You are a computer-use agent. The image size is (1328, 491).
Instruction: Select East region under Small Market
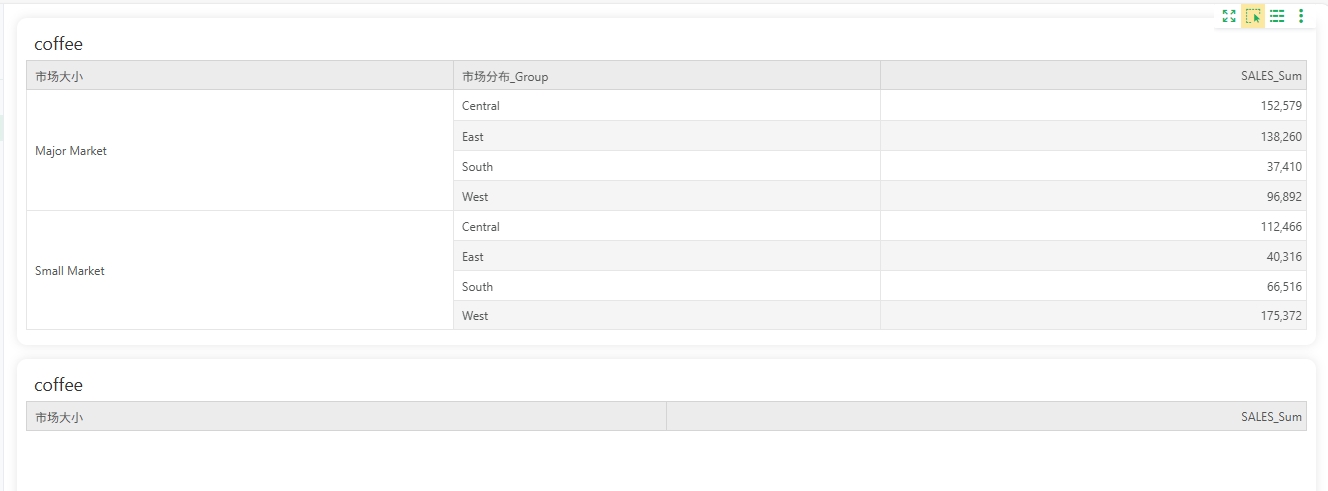[473, 257]
